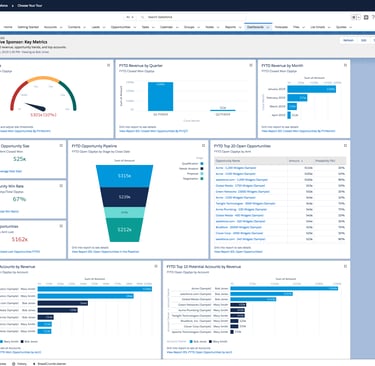Click the search magnifier icon
Viewport: 375px width, 366px height.
coord(143,17)
